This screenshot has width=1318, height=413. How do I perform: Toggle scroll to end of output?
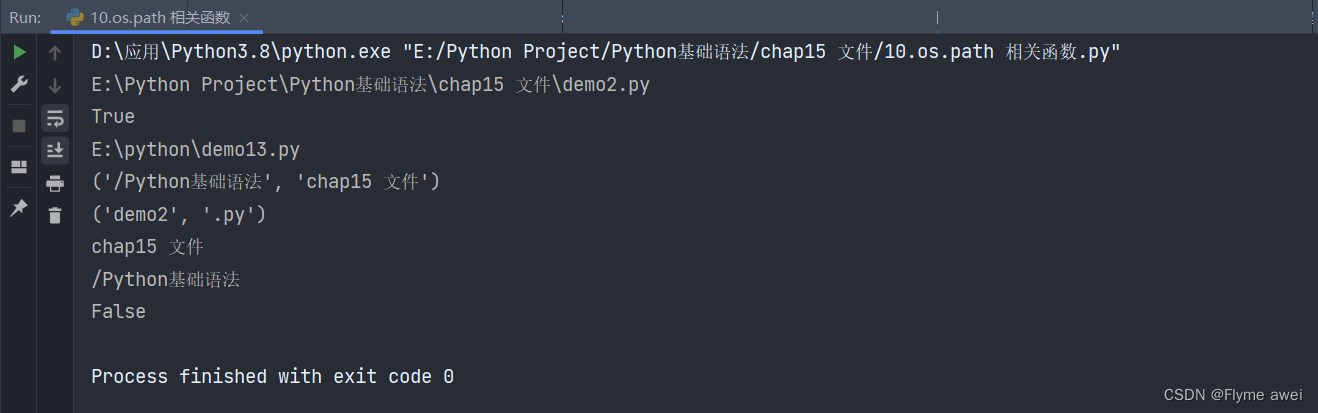coord(55,150)
